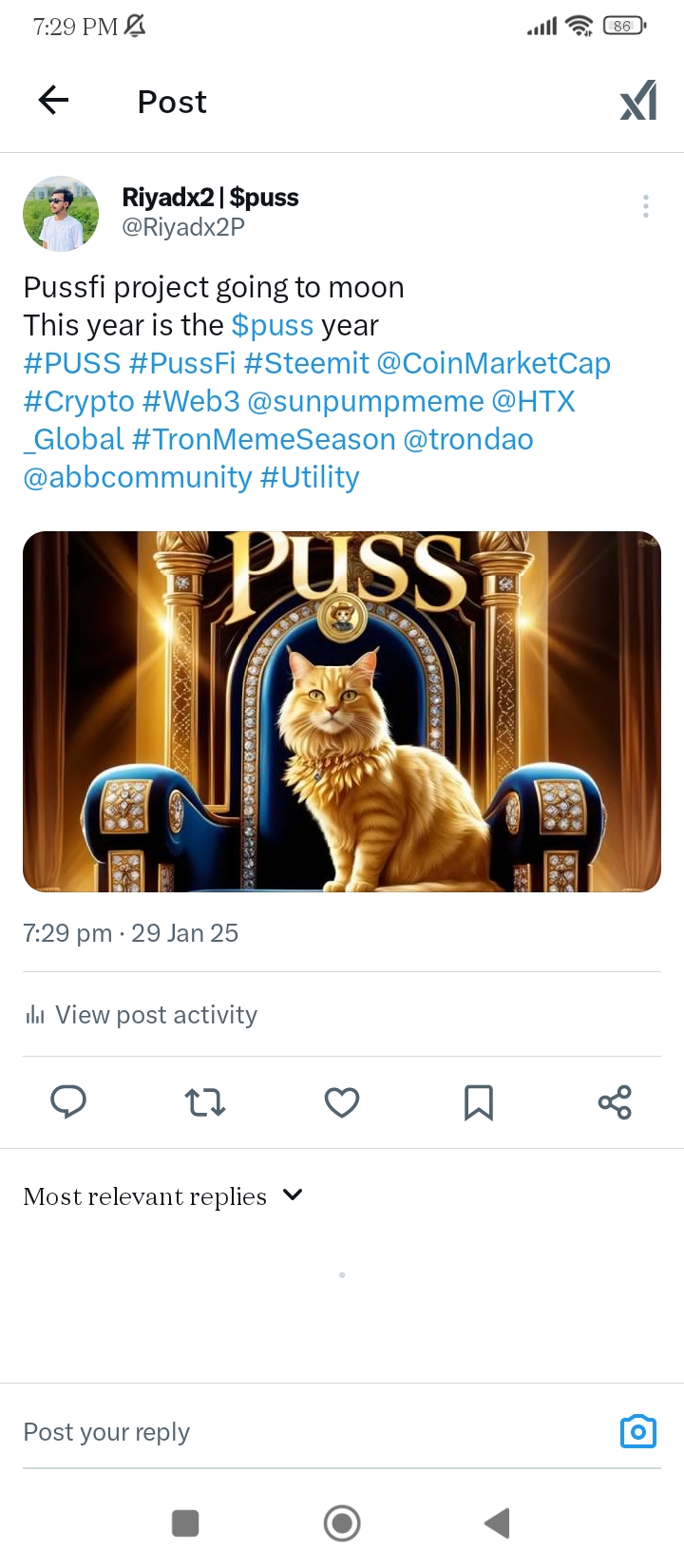The image size is (684, 1568).
Task: Bookmark this post
Action: tap(479, 1102)
